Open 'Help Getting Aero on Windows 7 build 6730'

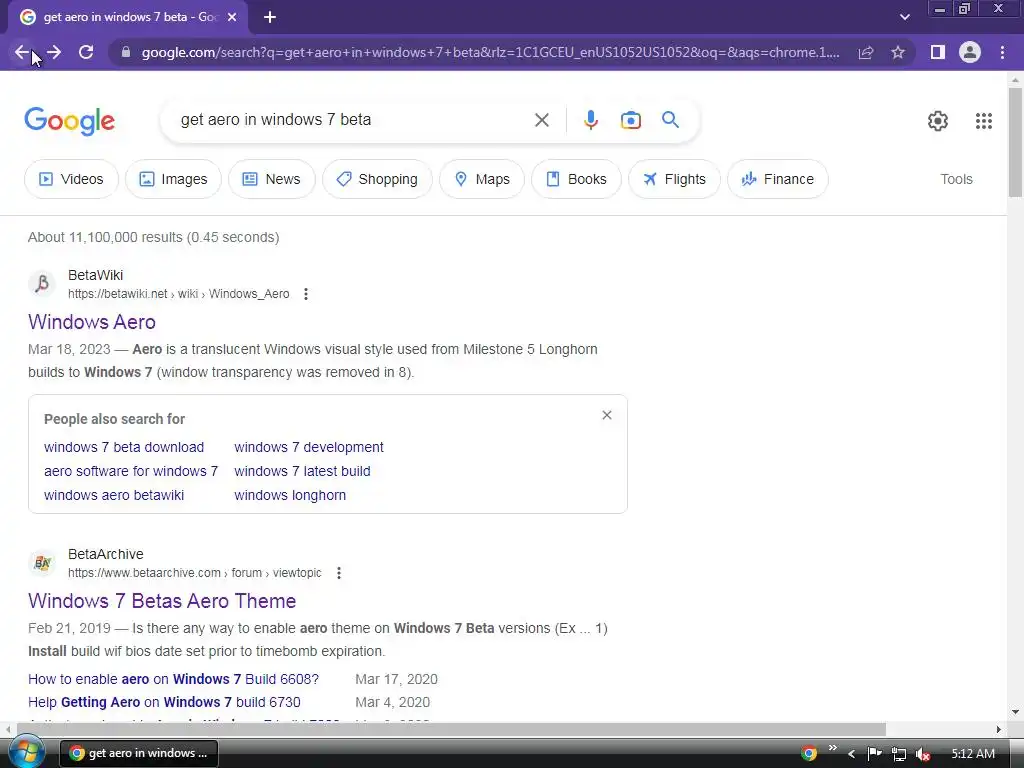(x=165, y=702)
